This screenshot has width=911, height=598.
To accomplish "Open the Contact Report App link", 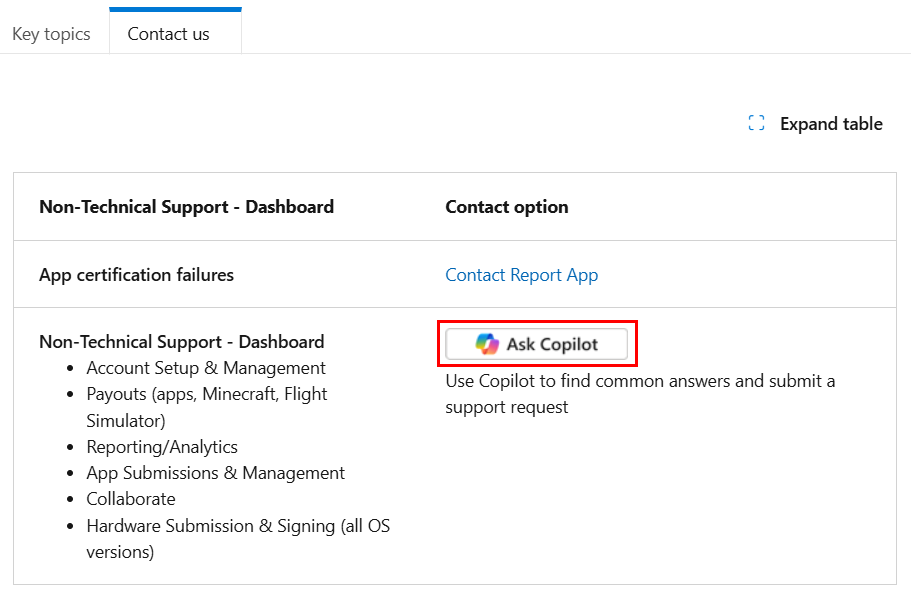I will click(x=521, y=274).
